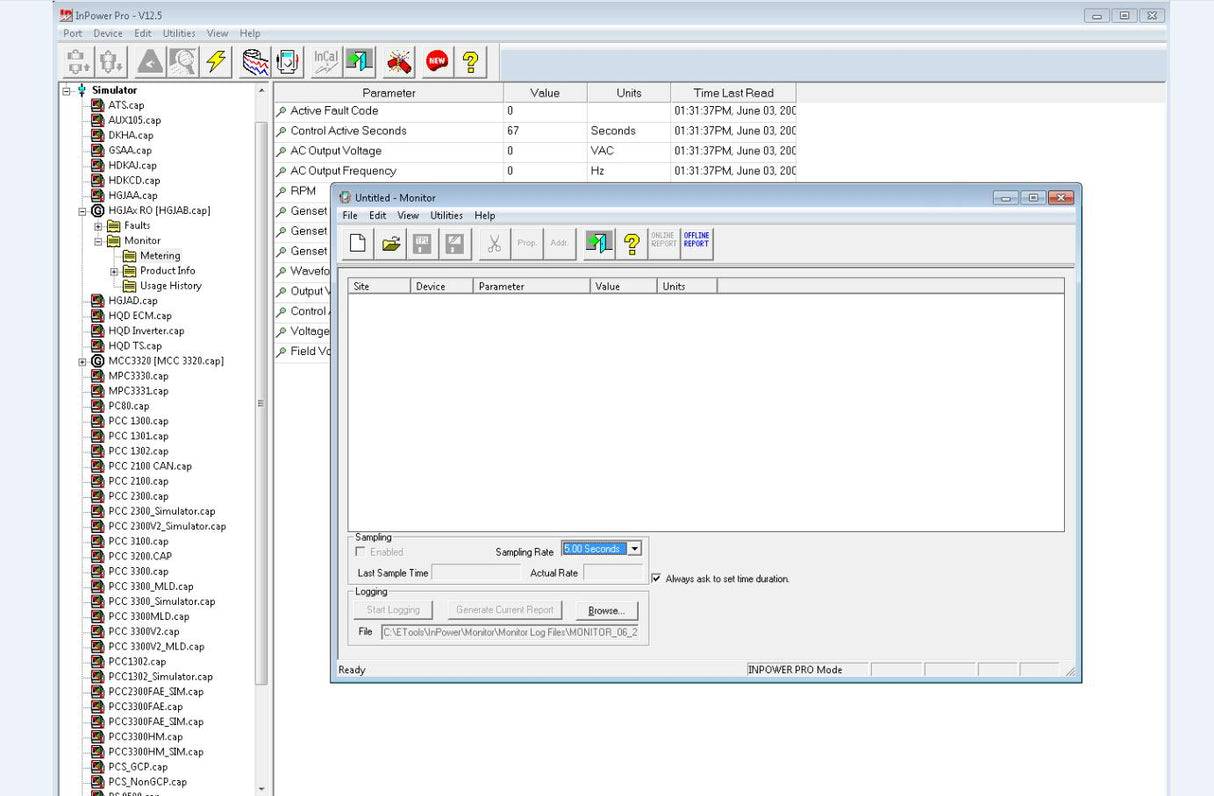Open the strip chart waveform tool

pyautogui.click(x=256, y=62)
